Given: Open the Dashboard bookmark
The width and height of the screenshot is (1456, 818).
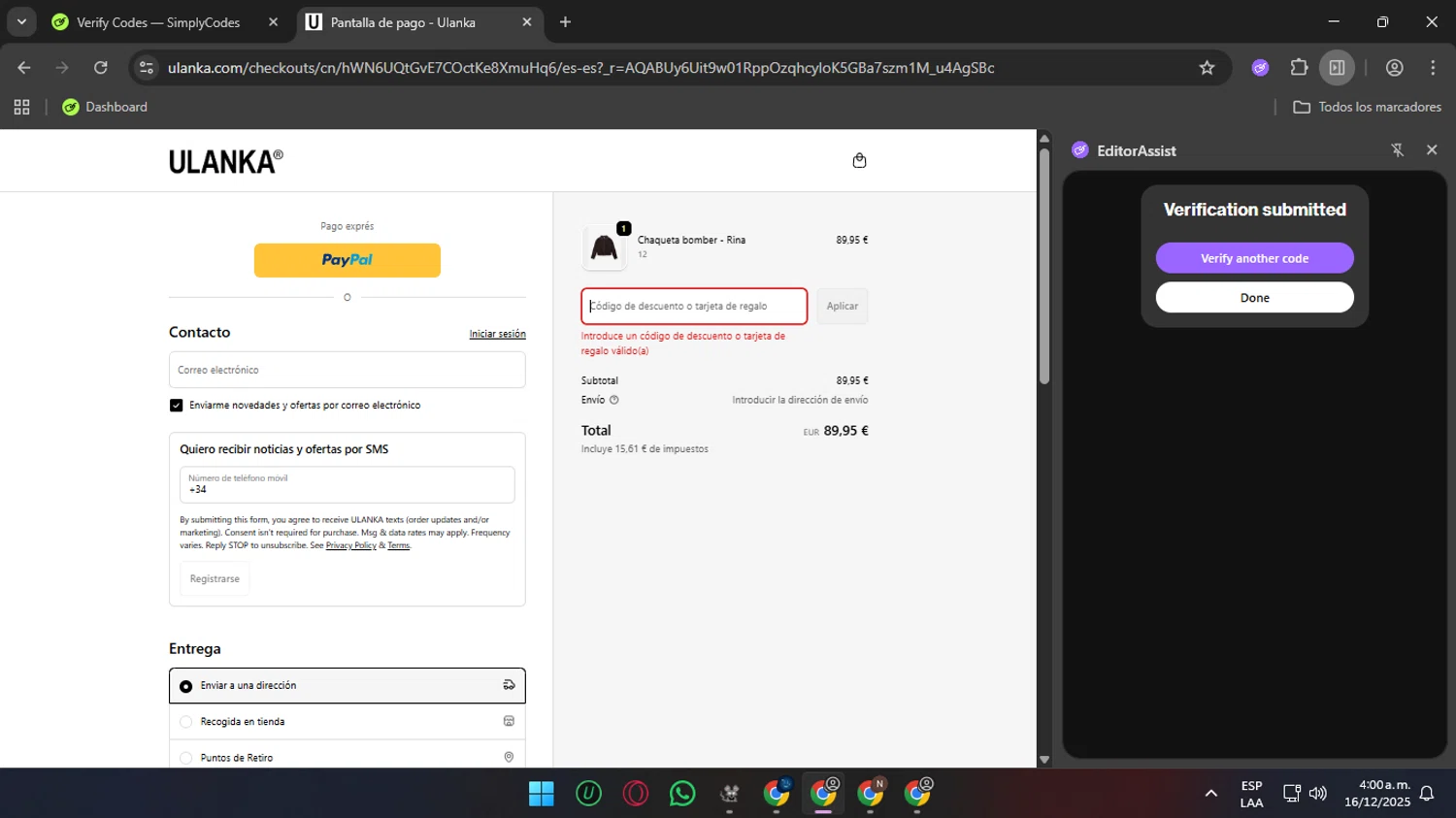Looking at the screenshot, I should click(105, 107).
